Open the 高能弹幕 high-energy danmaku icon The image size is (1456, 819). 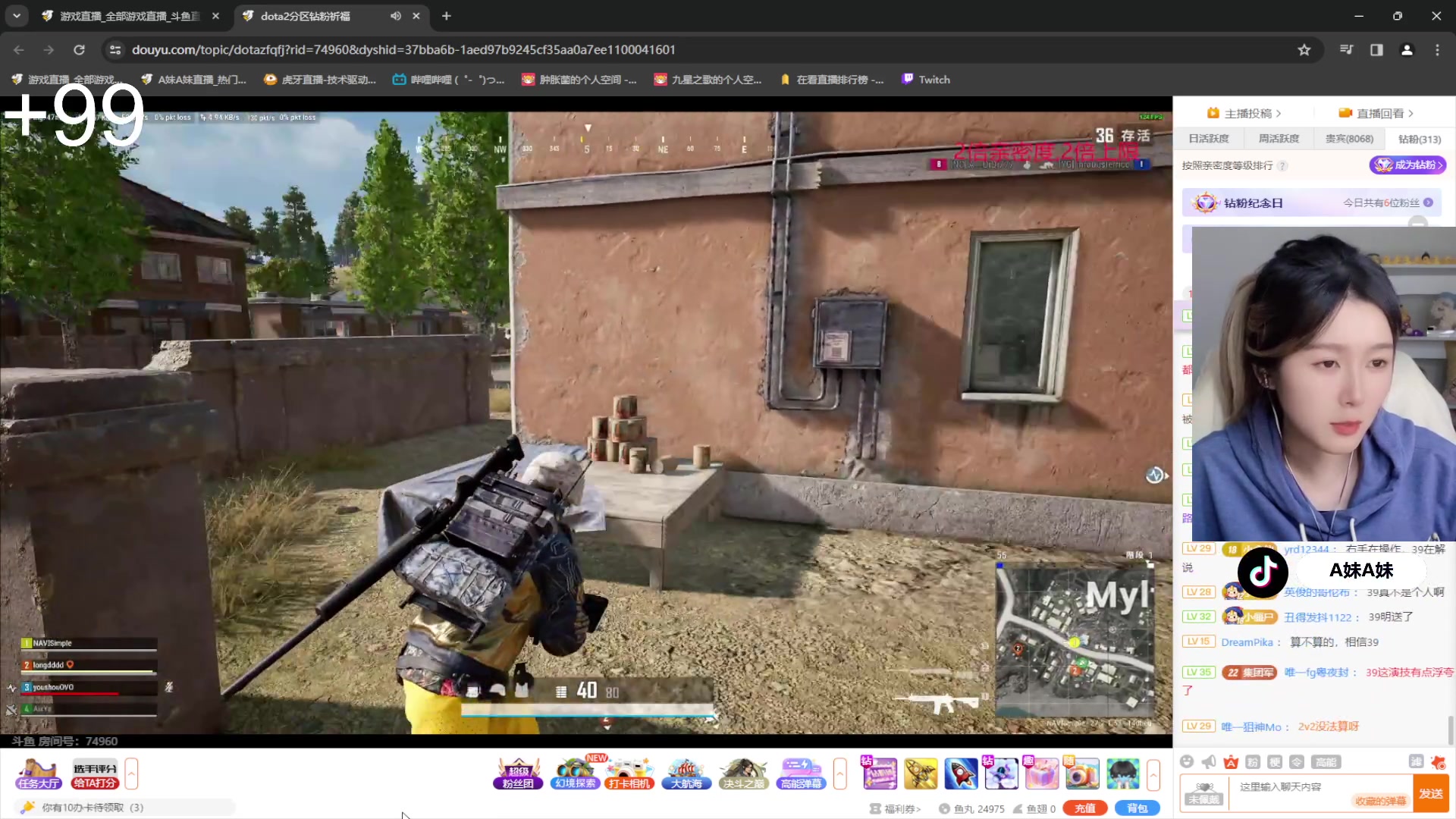tap(801, 773)
